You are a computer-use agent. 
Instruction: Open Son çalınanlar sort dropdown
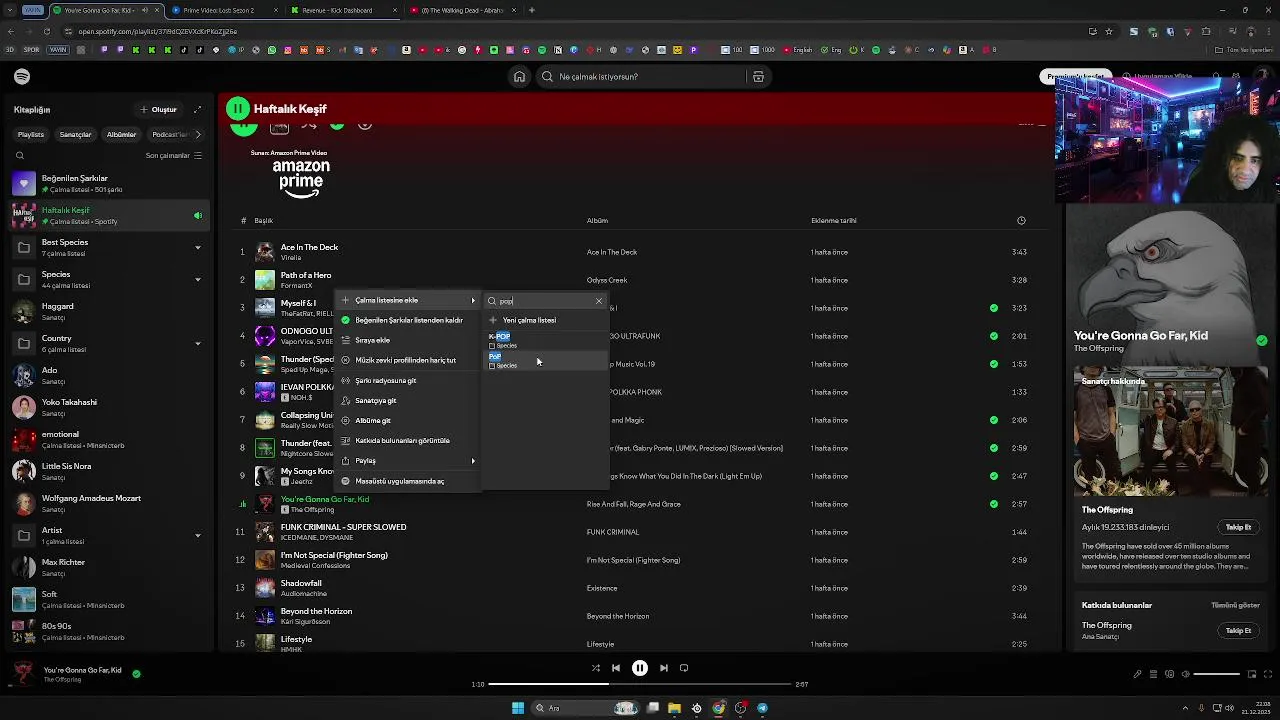[173, 155]
